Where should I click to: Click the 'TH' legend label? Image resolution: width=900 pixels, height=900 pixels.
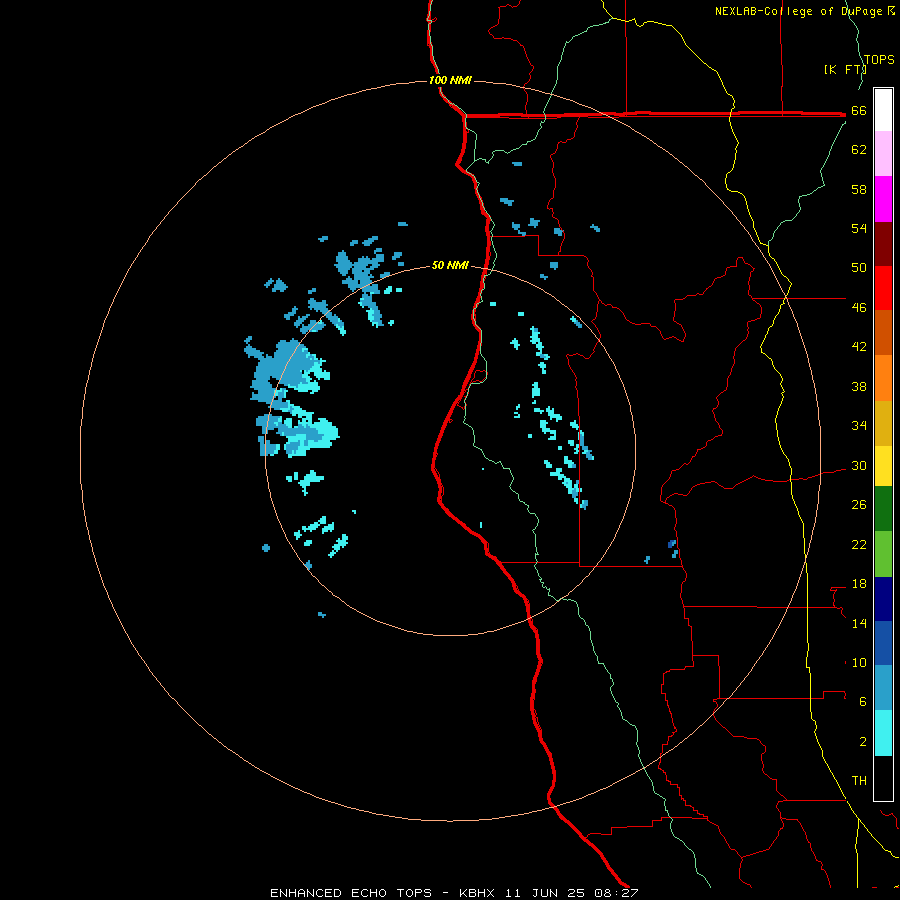pos(859,780)
